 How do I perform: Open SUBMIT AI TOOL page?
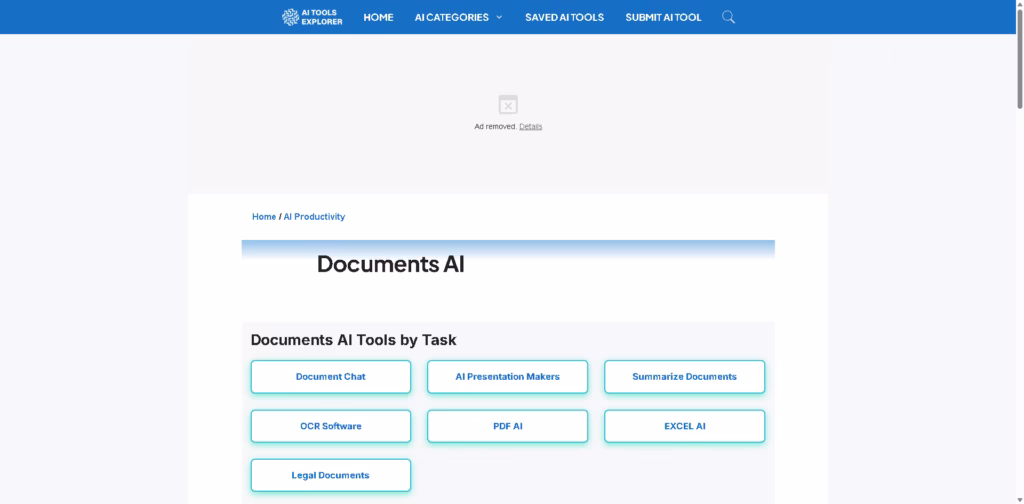(663, 17)
